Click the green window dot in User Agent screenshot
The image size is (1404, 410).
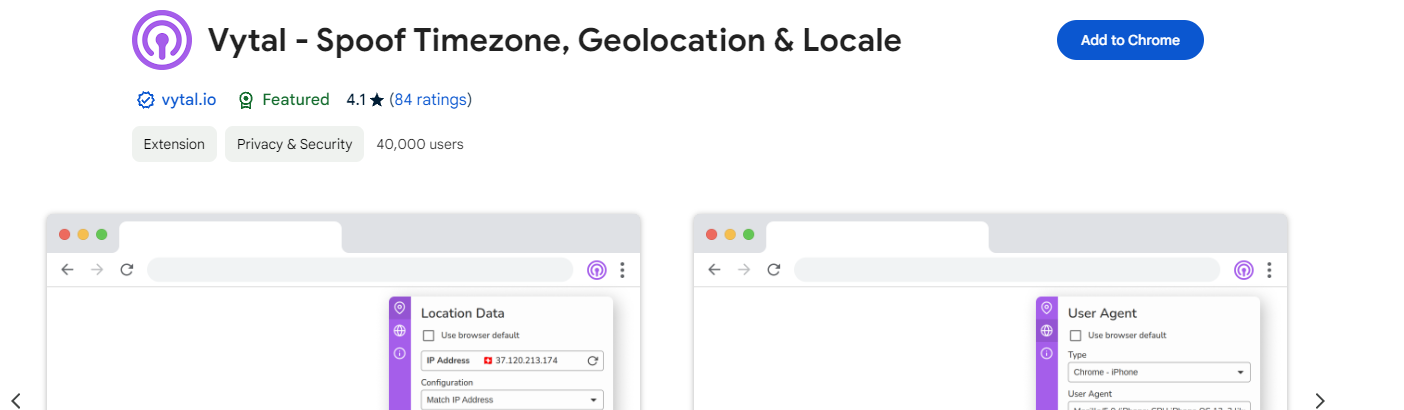(749, 235)
